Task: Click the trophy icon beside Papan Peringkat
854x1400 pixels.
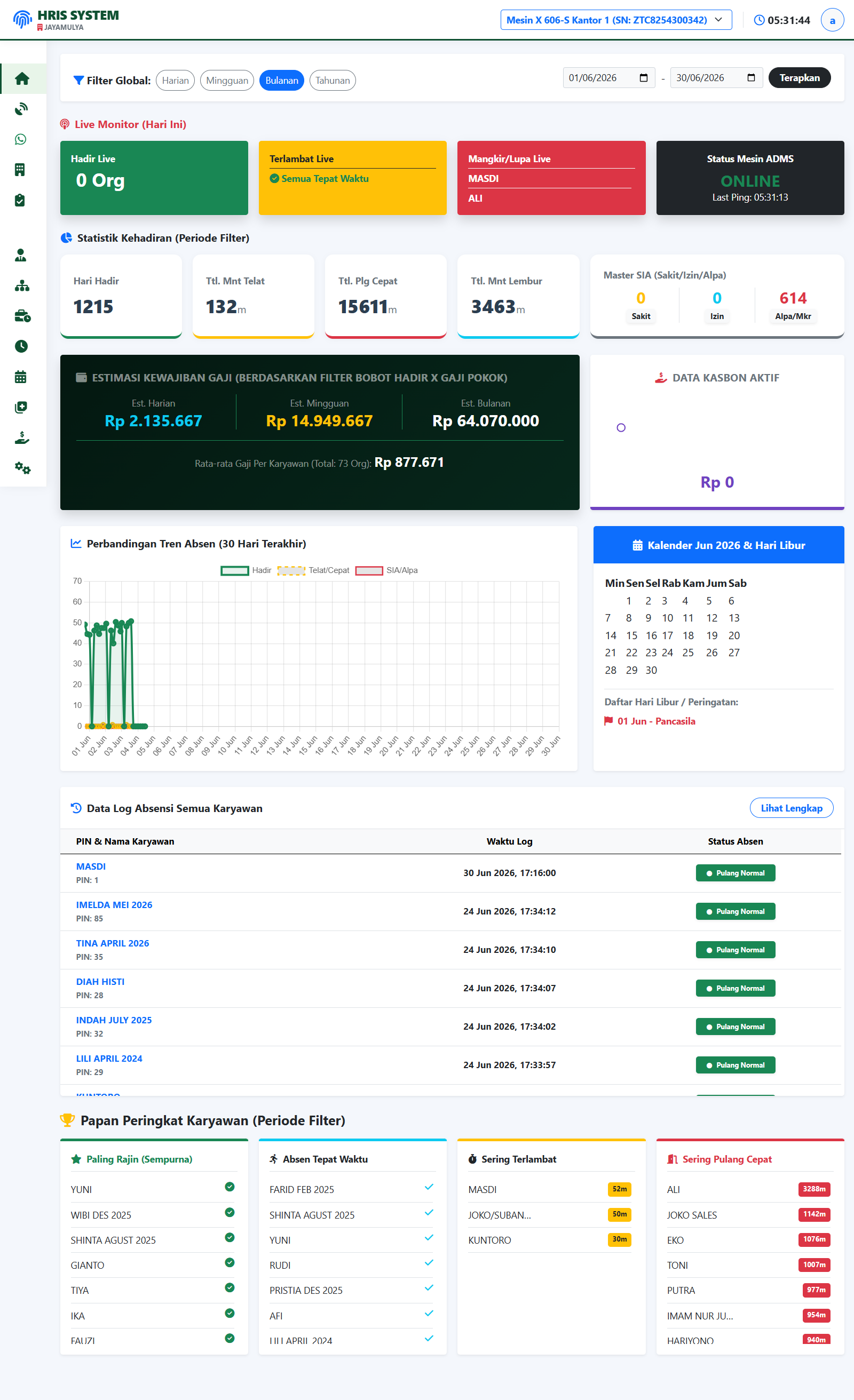Action: [67, 1120]
